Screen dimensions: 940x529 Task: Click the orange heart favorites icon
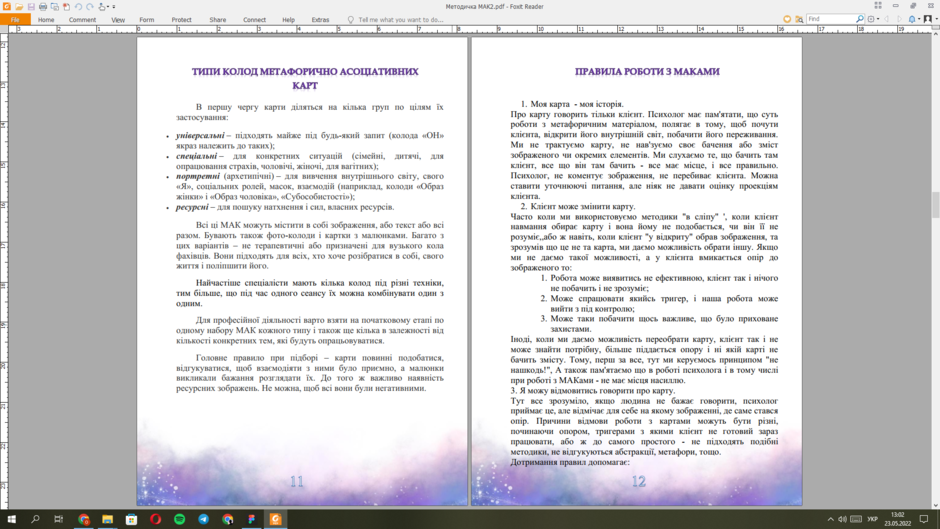click(x=787, y=19)
